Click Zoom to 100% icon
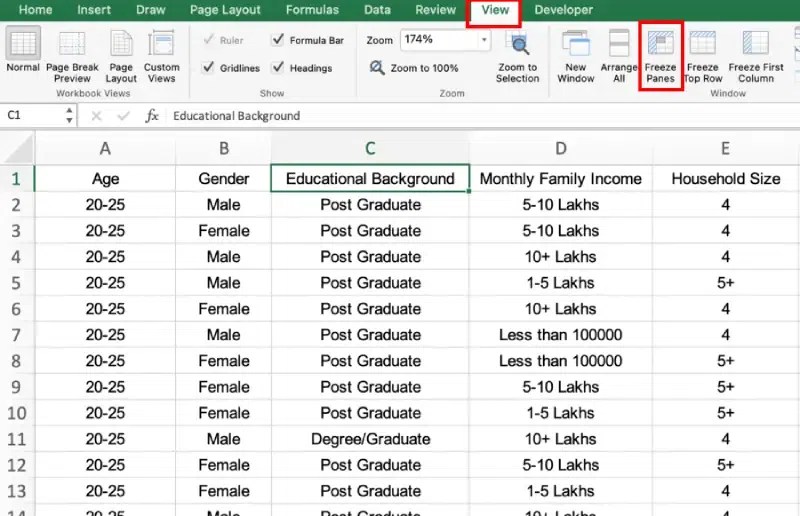Image resolution: width=800 pixels, height=516 pixels. [x=377, y=67]
